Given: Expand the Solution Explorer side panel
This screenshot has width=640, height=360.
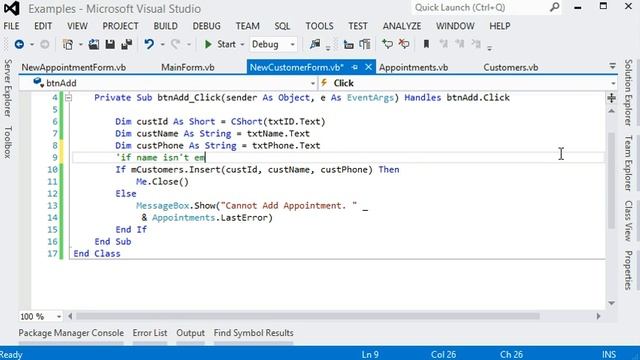Looking at the screenshot, I should point(628,93).
